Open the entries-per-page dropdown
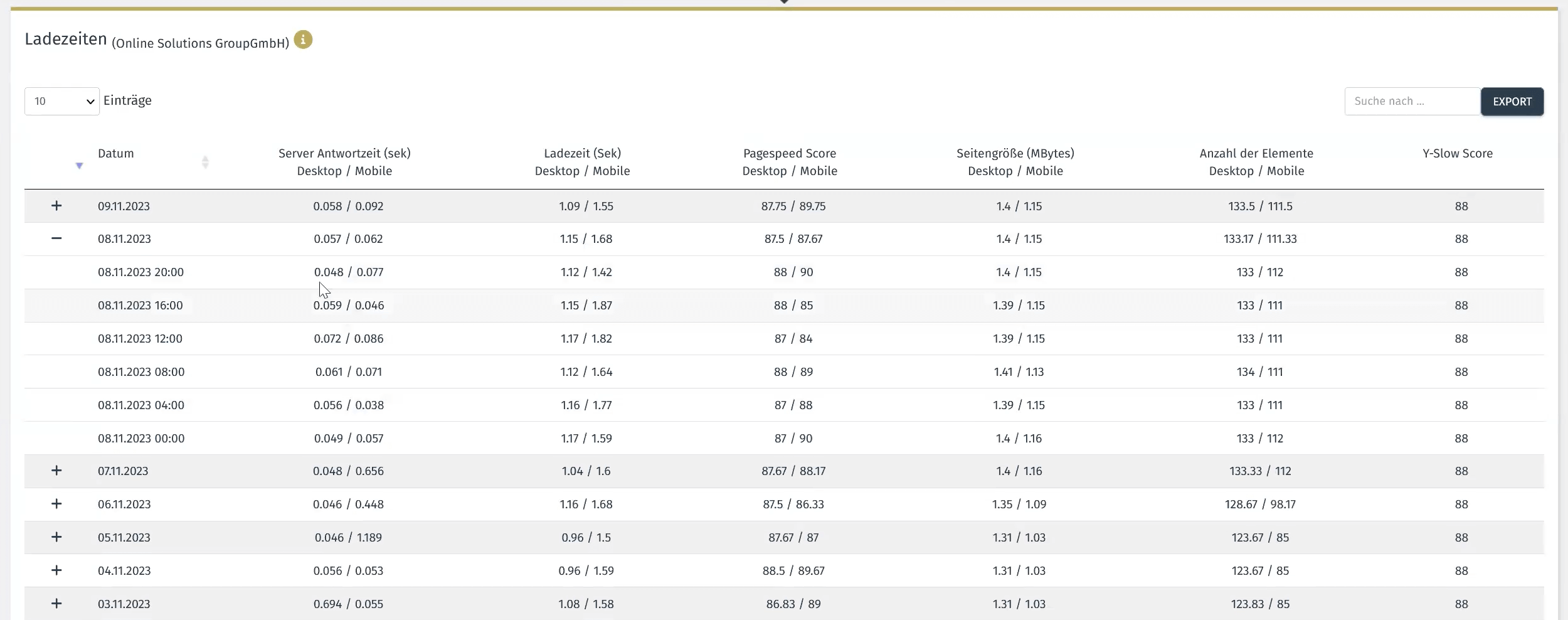 [x=61, y=101]
